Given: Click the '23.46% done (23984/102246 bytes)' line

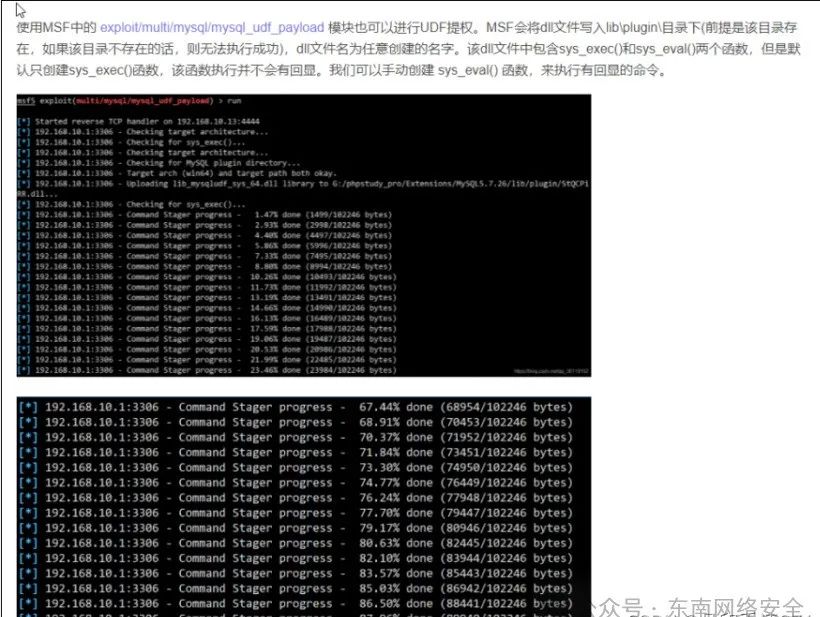Looking at the screenshot, I should pos(207,370).
